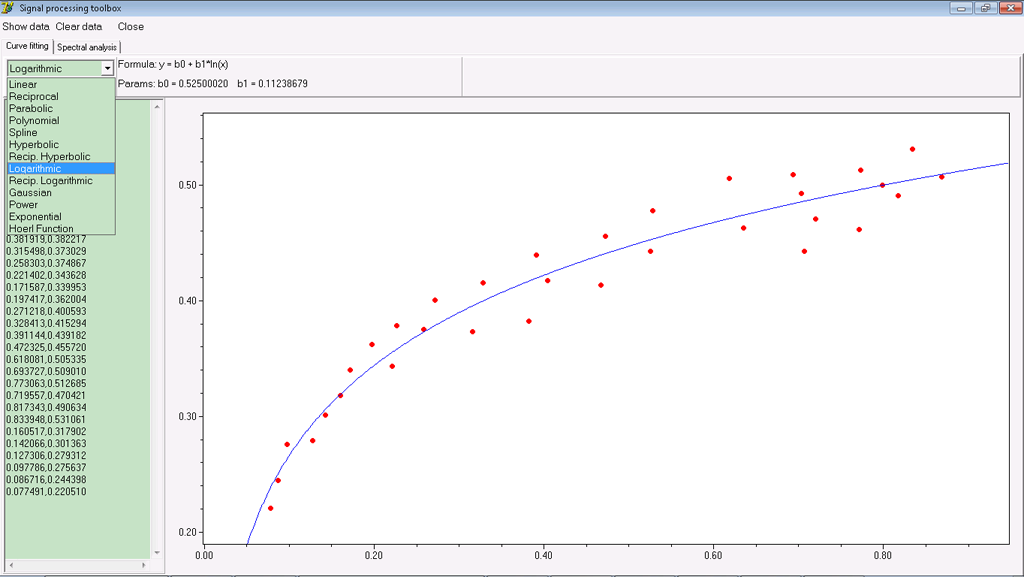Screen dimensions: 1024x577
Task: Select Hoerl Function option
Action: click(x=41, y=228)
